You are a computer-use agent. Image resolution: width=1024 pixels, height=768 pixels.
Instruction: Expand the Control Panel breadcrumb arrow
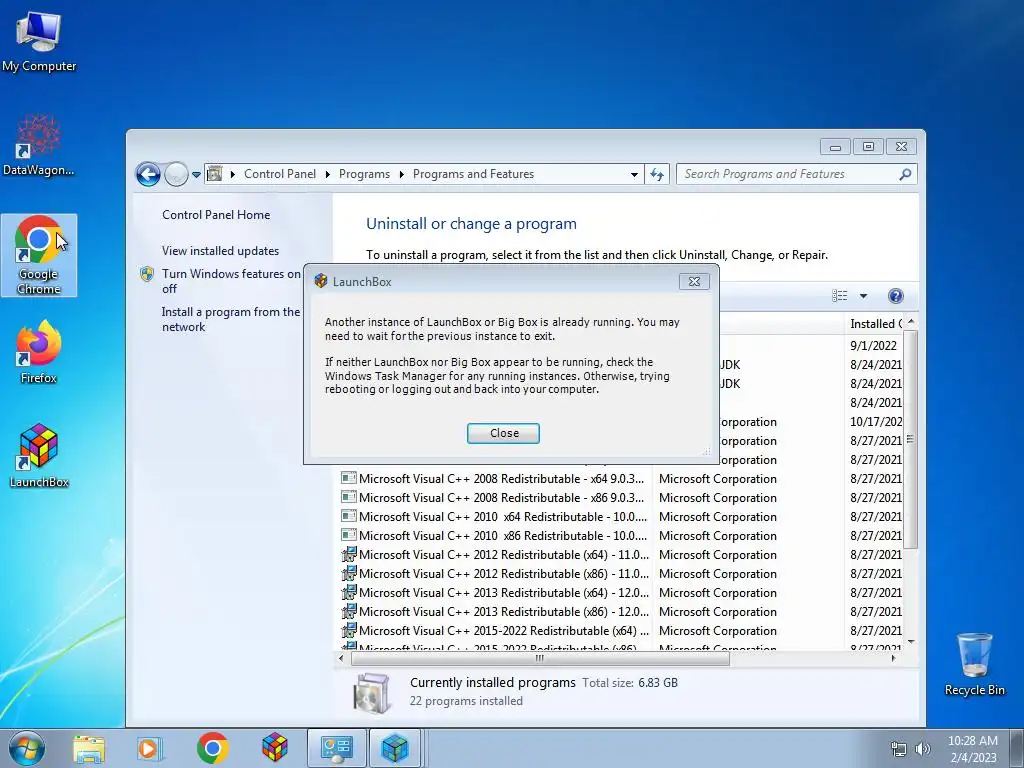coord(327,174)
